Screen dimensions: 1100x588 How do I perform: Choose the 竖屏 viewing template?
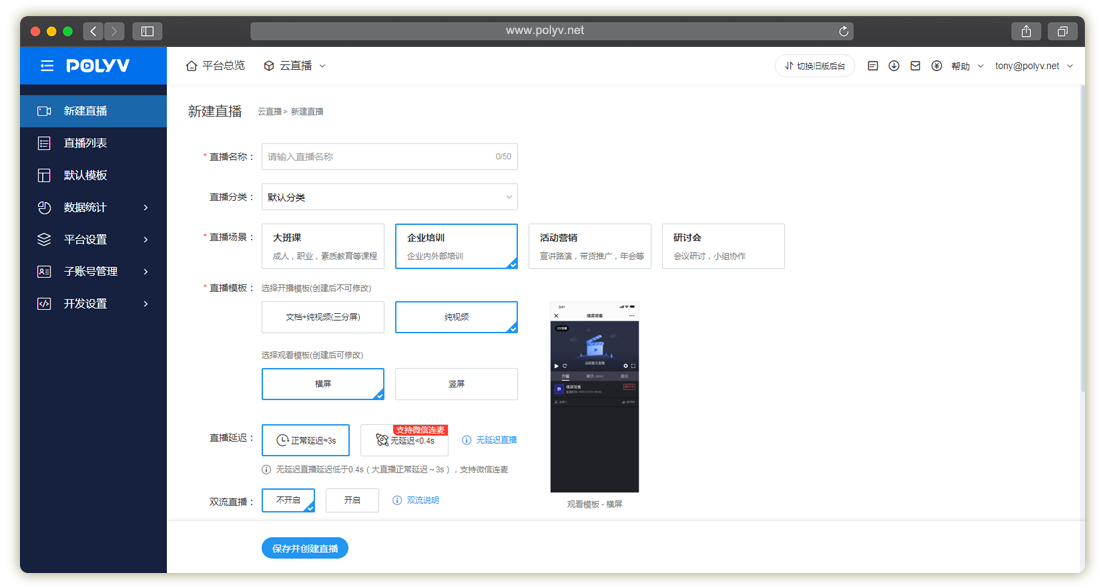pos(456,384)
